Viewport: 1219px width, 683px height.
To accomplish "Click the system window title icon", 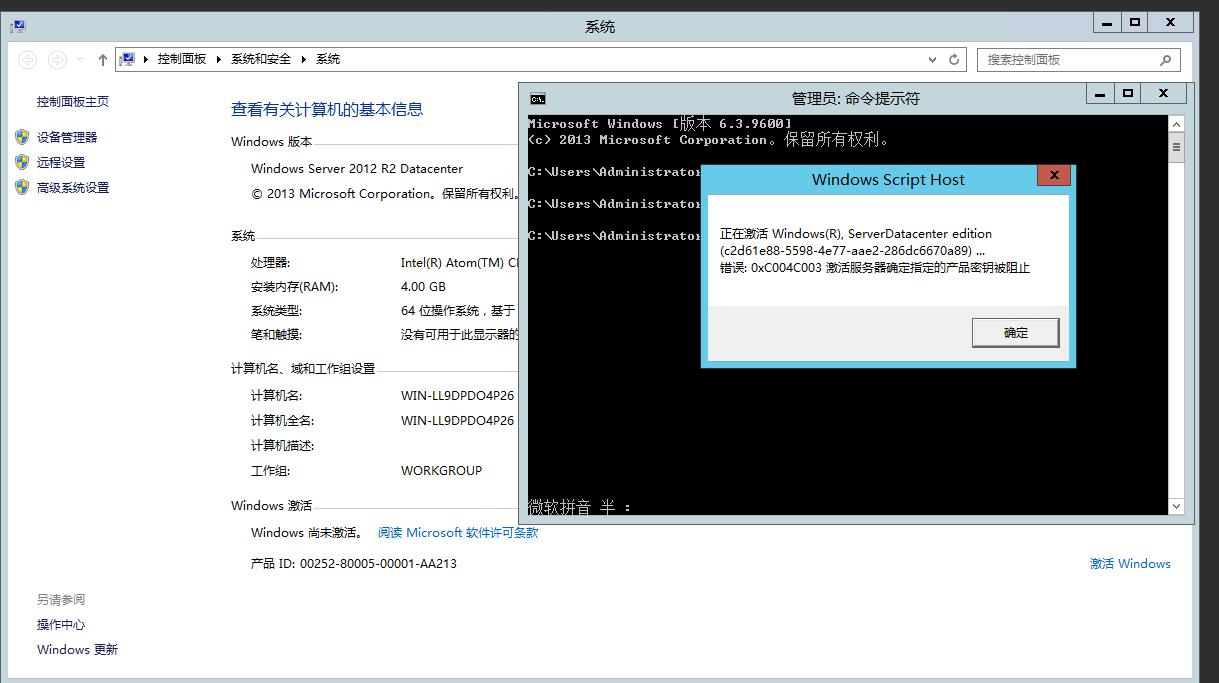I will coord(17,27).
